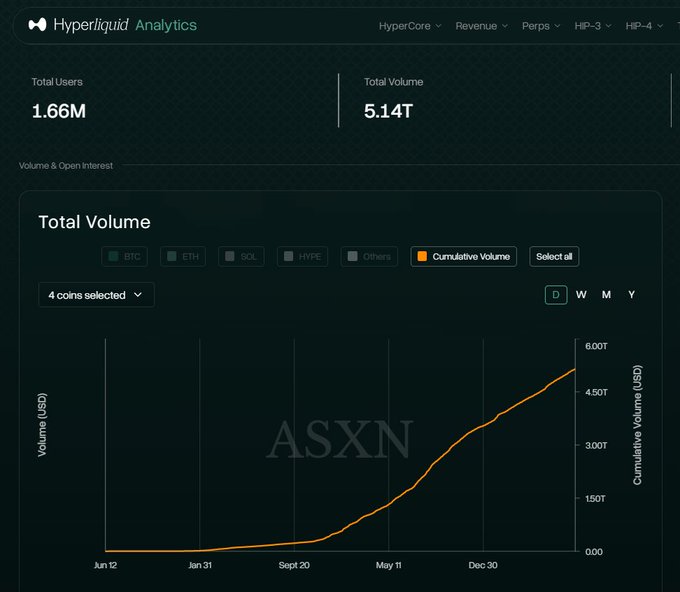This screenshot has width=680, height=592.
Task: Open the Hyperliquid Analytics home link
Action: (112, 25)
